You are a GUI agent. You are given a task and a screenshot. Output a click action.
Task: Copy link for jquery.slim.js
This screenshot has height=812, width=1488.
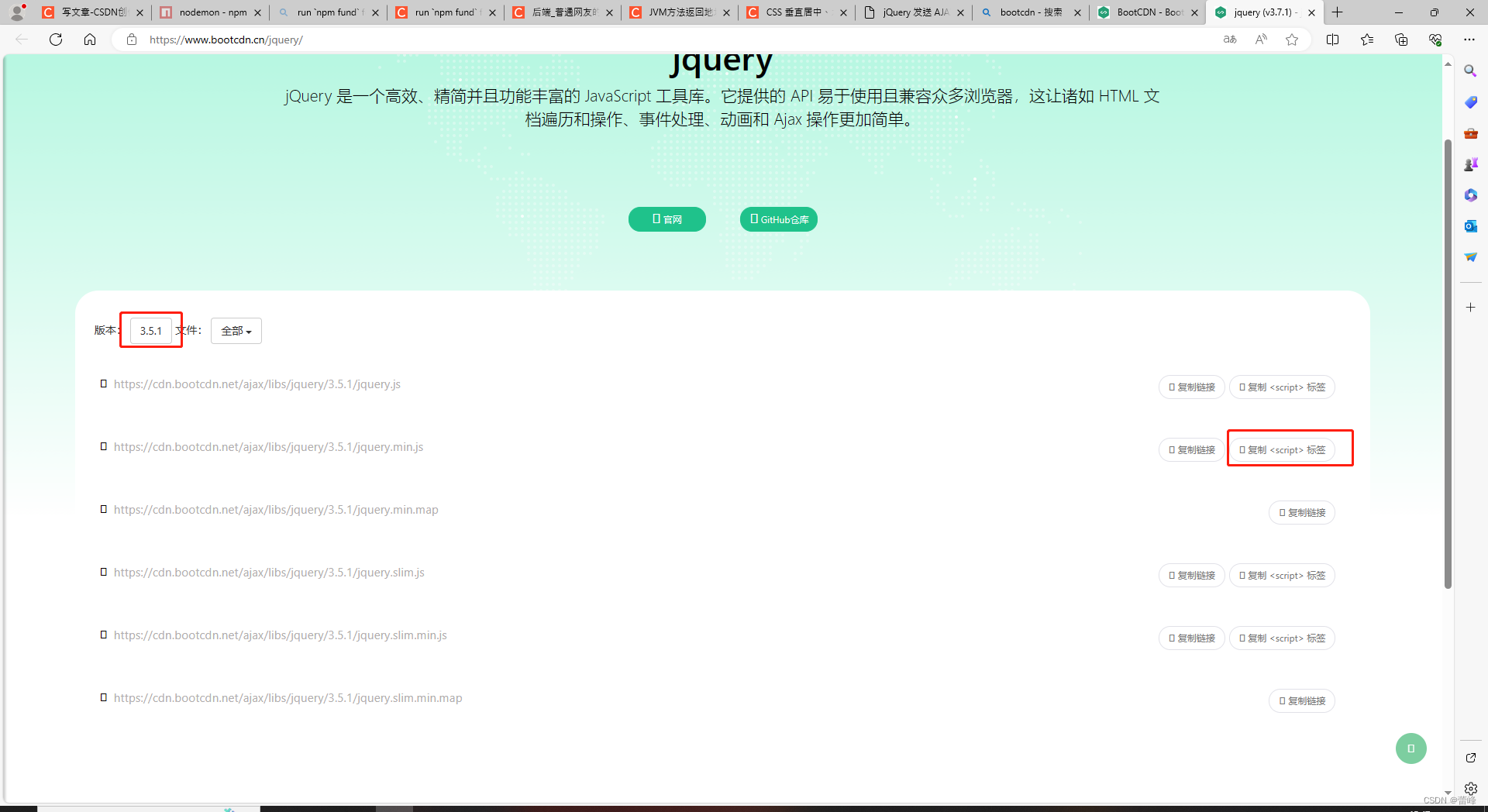(x=1192, y=576)
